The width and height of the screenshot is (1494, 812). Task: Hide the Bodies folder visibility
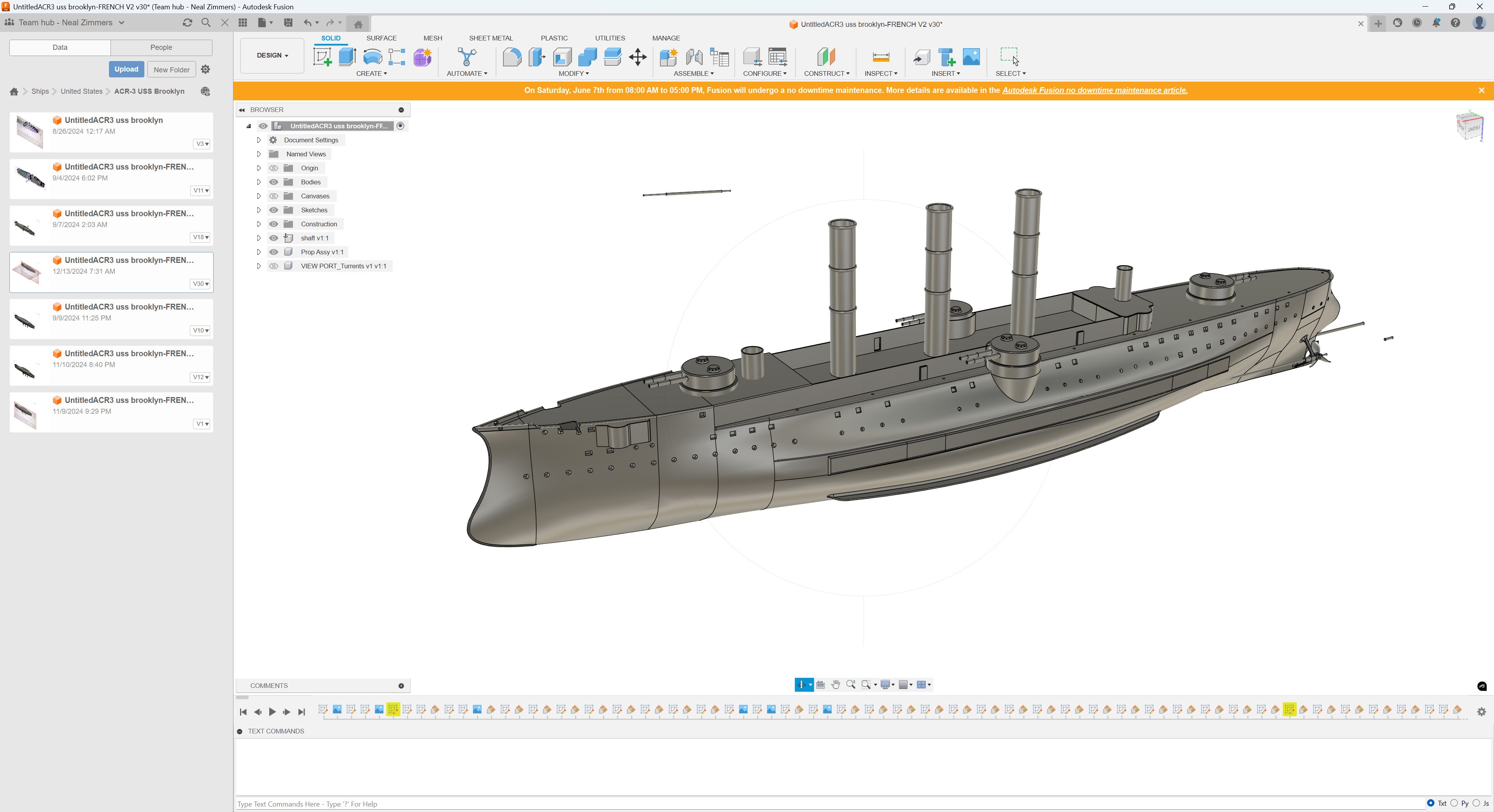(274, 182)
